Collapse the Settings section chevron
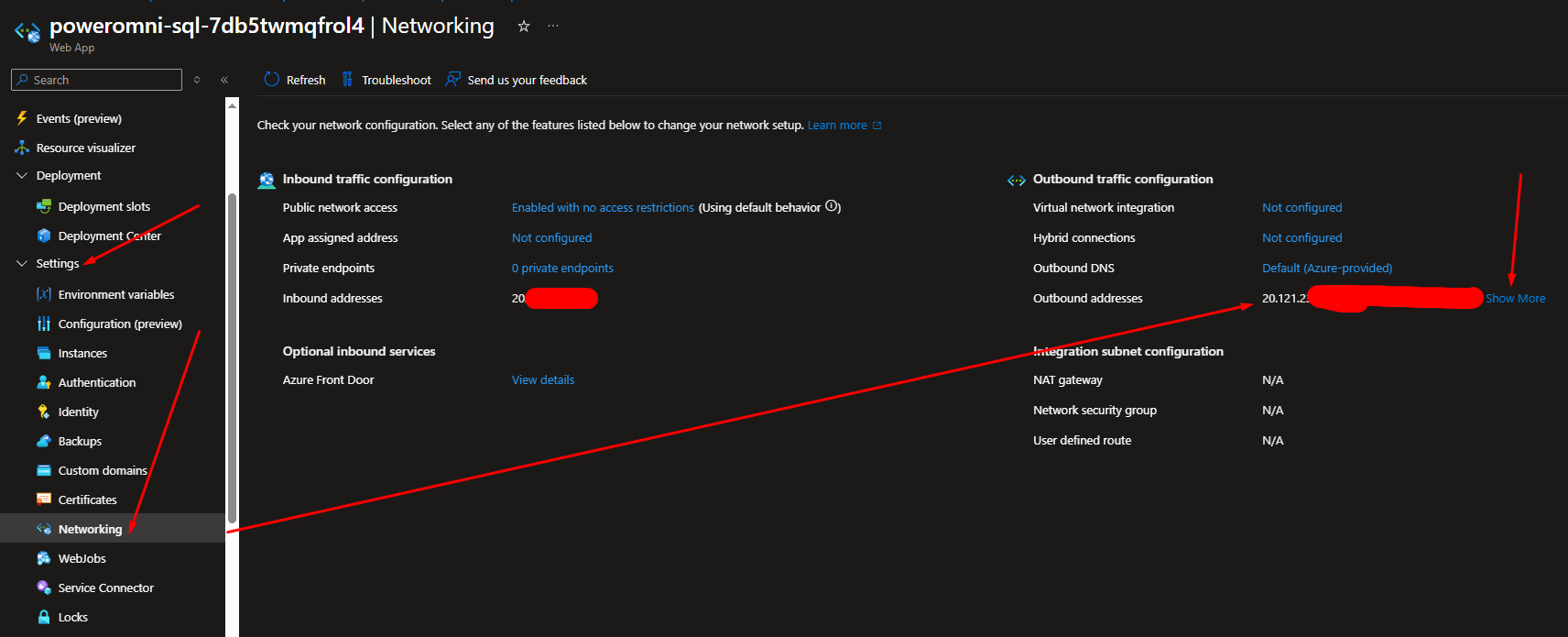1568x637 pixels. tap(22, 263)
